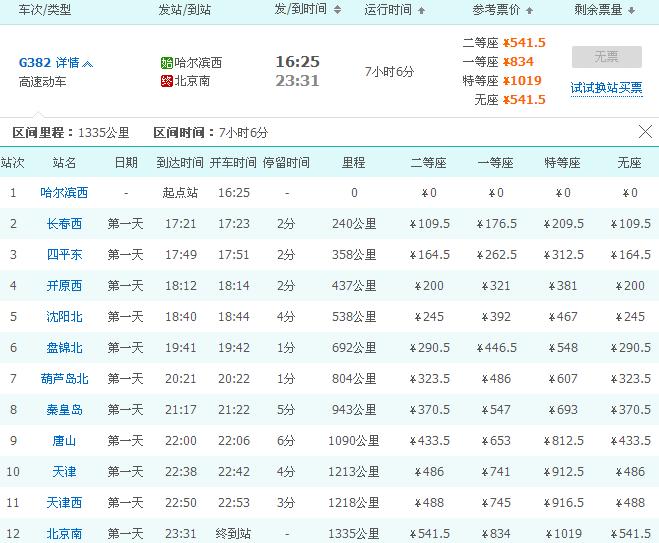Screen dimensions: 659x543
Task: Click the arrival time 23:31 in summary
Action: [x=298, y=81]
